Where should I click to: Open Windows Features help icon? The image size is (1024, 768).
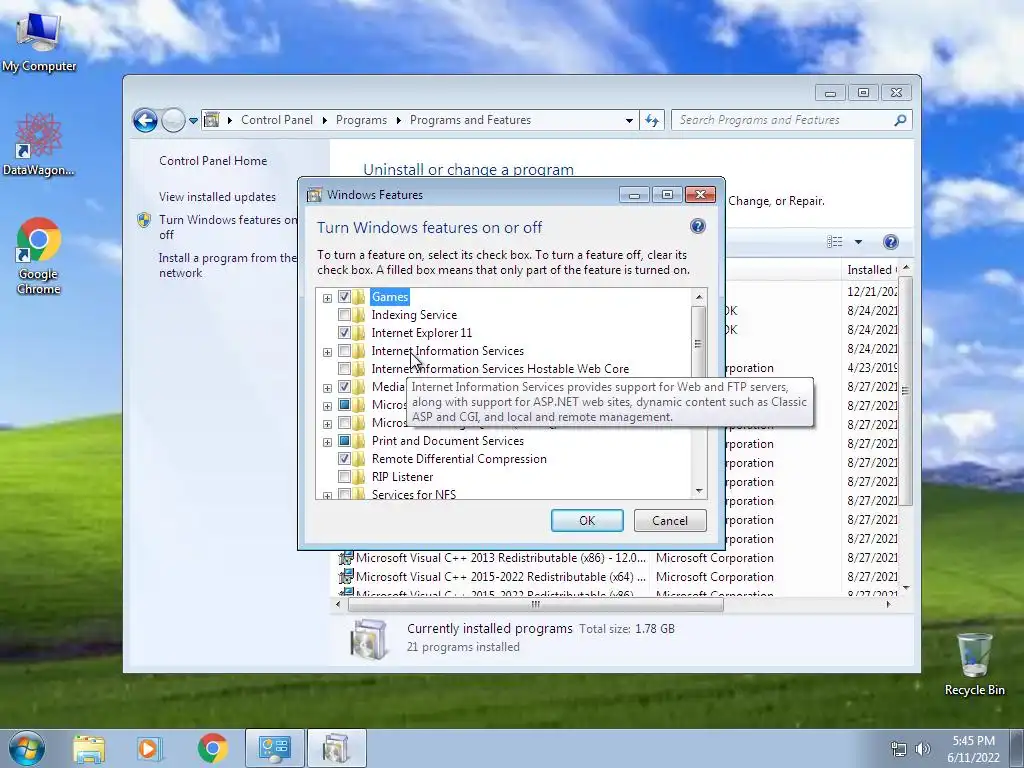tap(697, 227)
